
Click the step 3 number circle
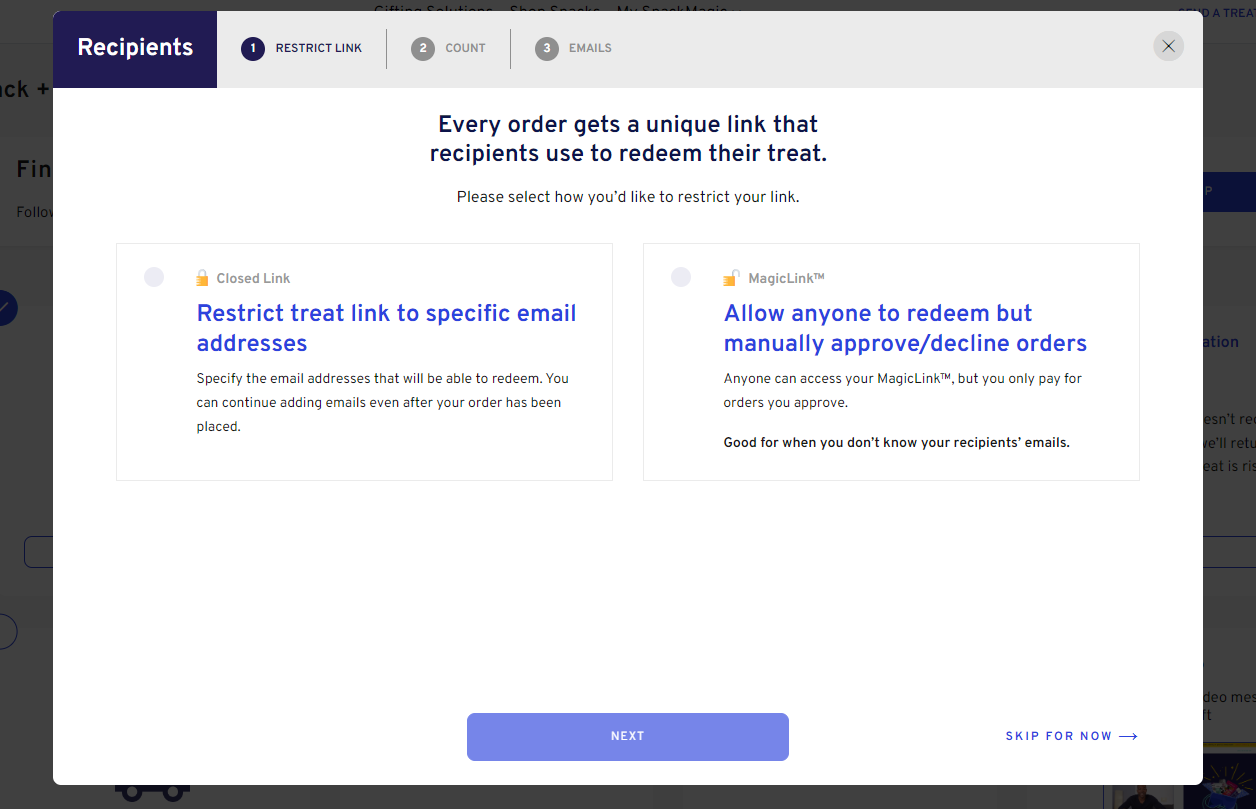point(547,48)
